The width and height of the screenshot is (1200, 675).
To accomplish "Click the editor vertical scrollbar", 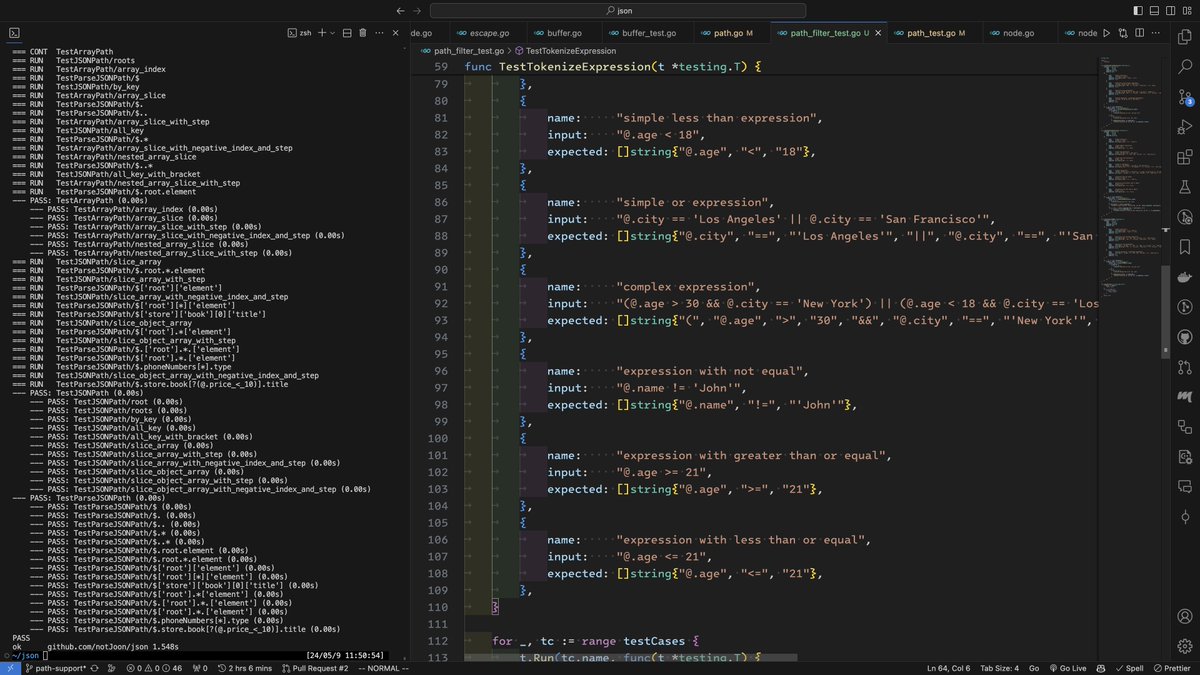I will click(x=1164, y=311).
